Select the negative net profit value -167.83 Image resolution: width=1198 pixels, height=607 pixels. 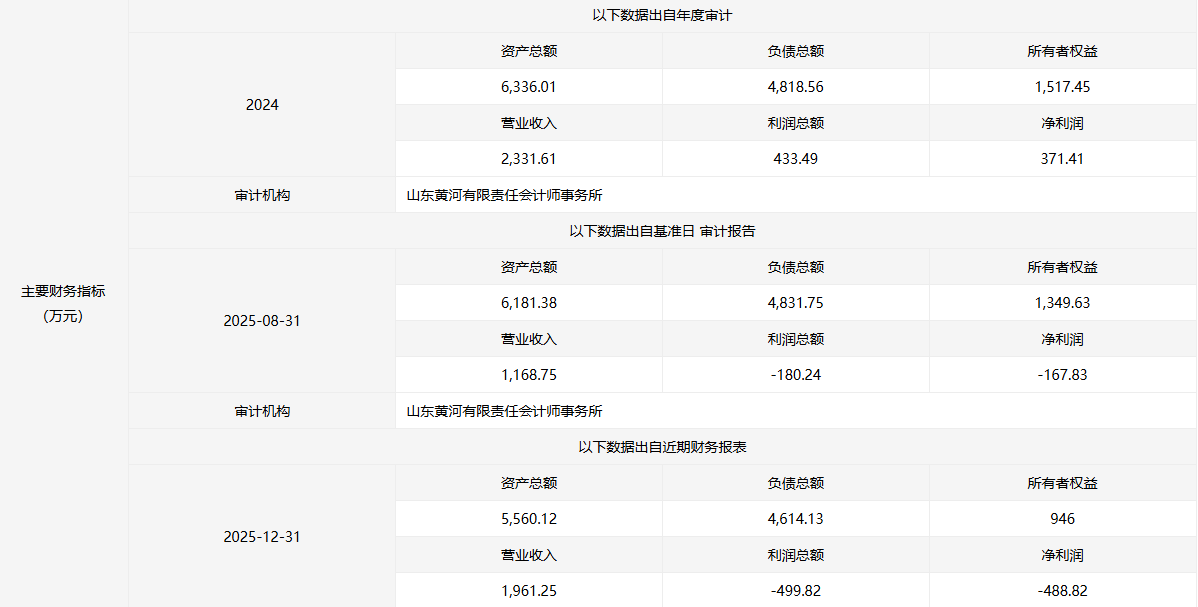[x=1062, y=375]
